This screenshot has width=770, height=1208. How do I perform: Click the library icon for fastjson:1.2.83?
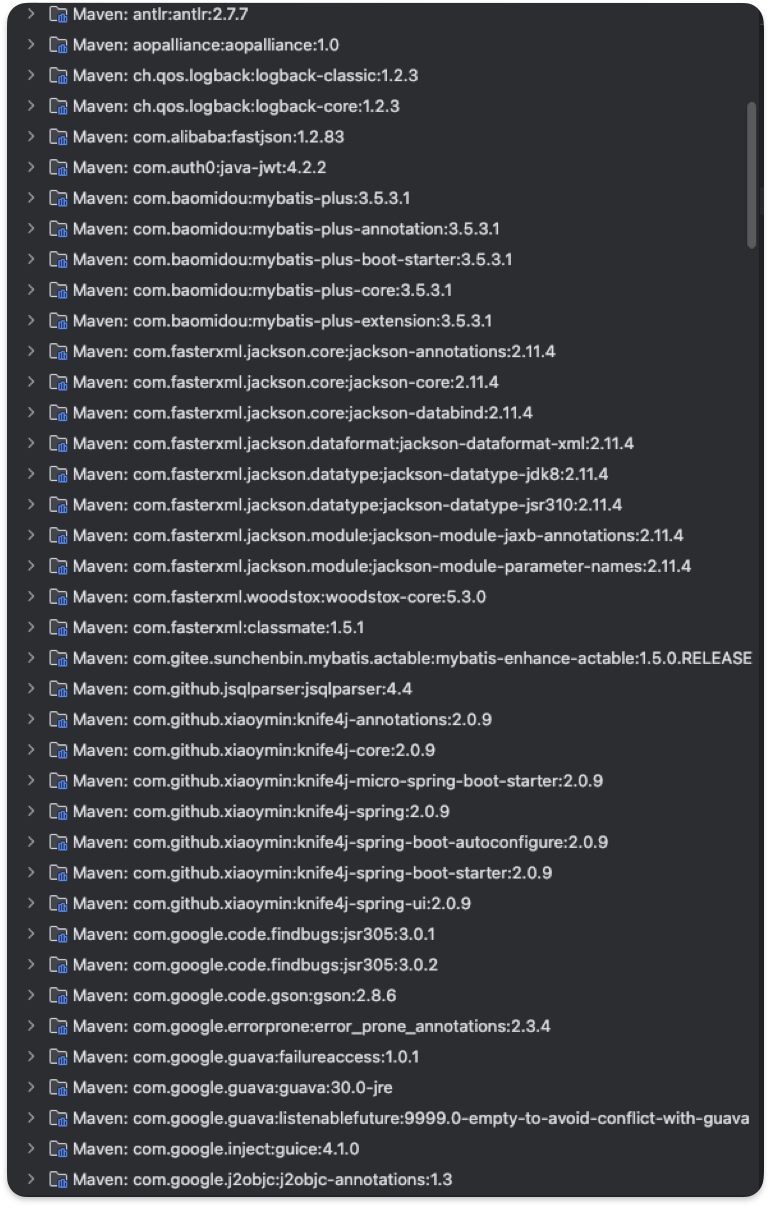point(58,137)
